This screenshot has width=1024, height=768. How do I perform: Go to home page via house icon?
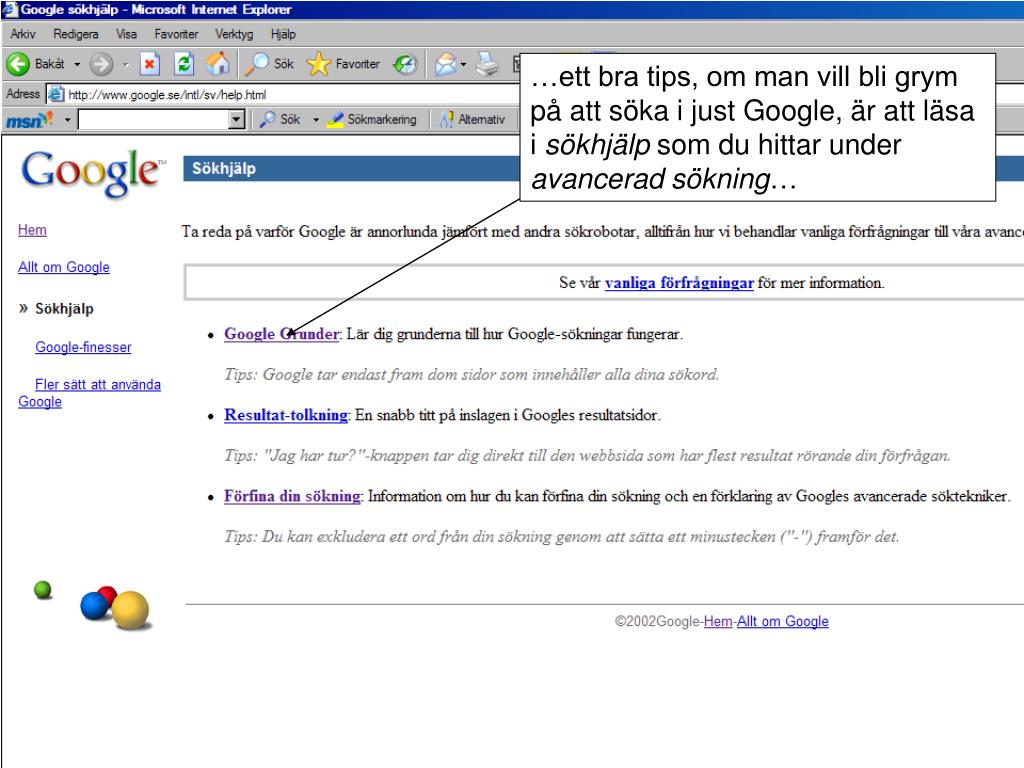tap(218, 64)
